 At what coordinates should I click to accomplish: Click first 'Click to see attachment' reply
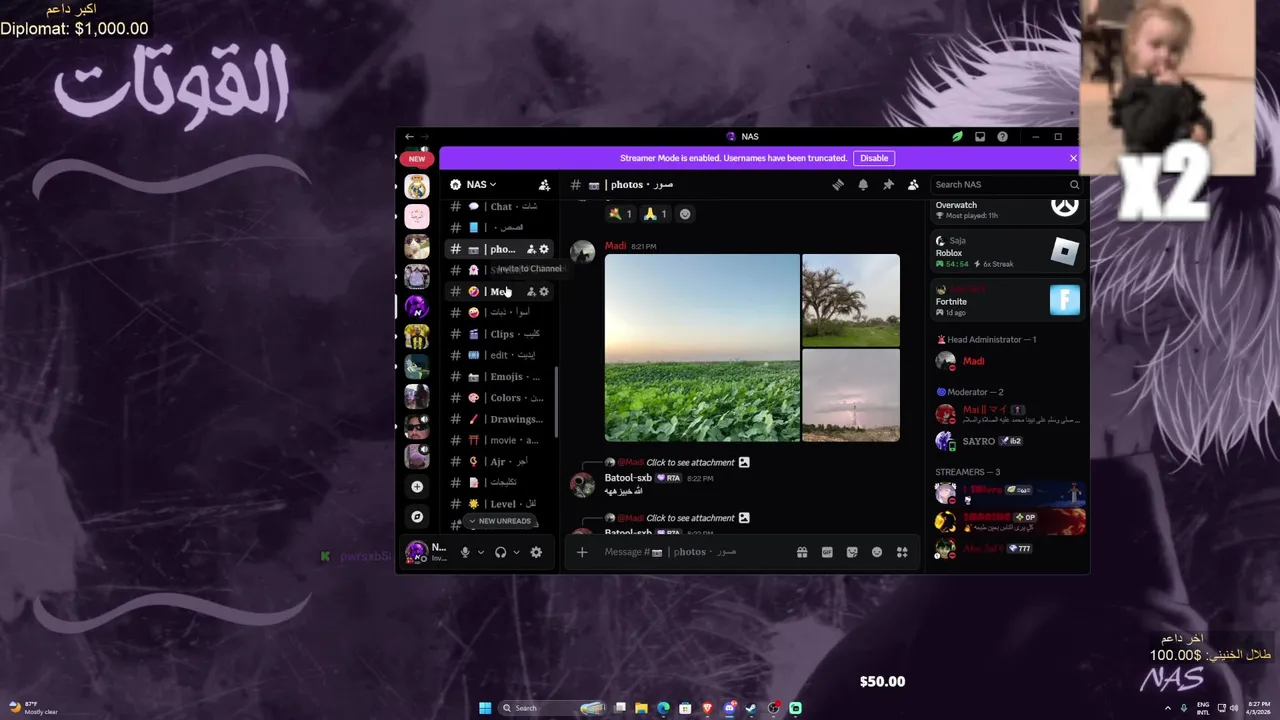tap(690, 463)
